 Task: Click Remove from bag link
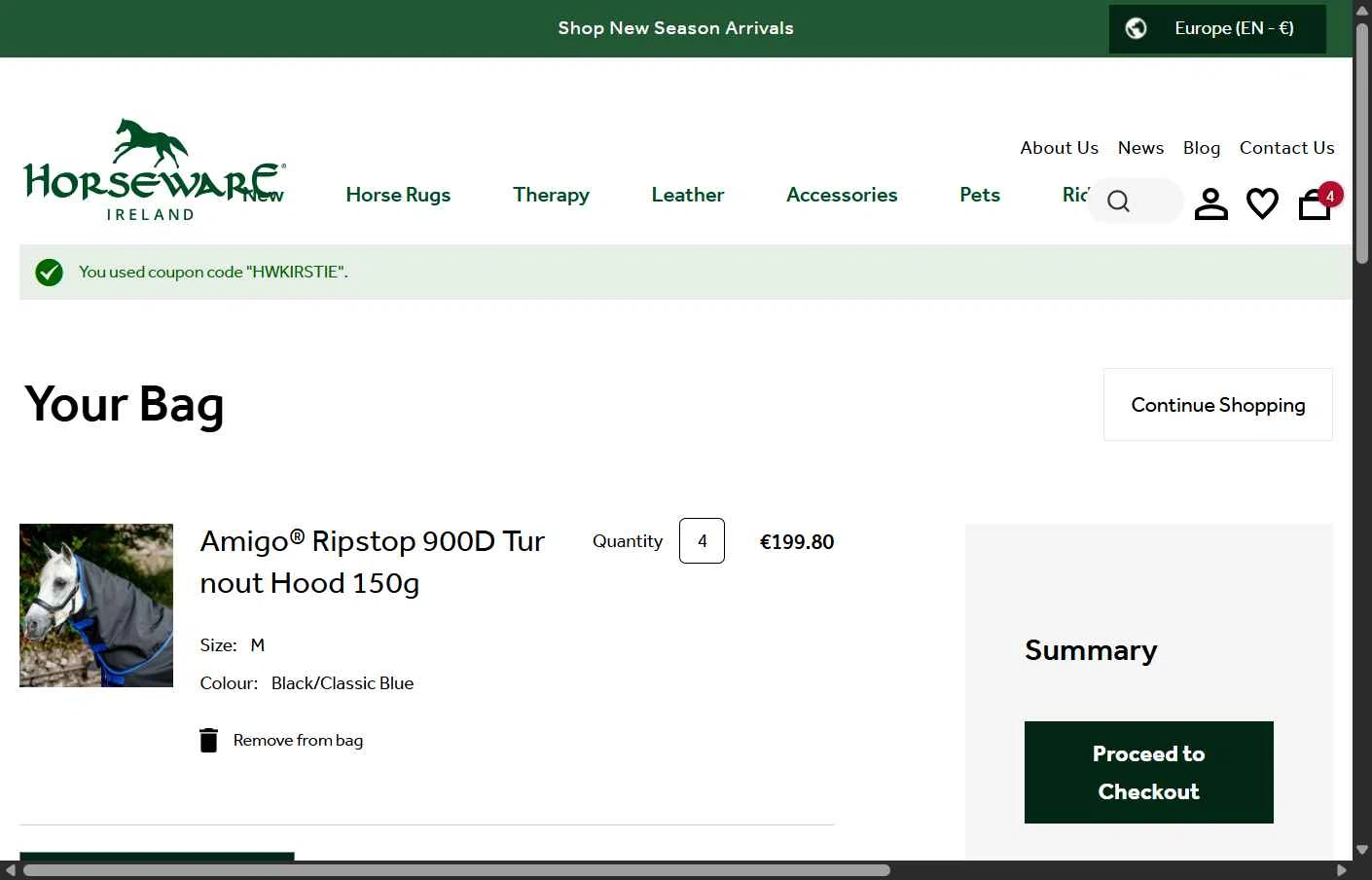(x=298, y=740)
